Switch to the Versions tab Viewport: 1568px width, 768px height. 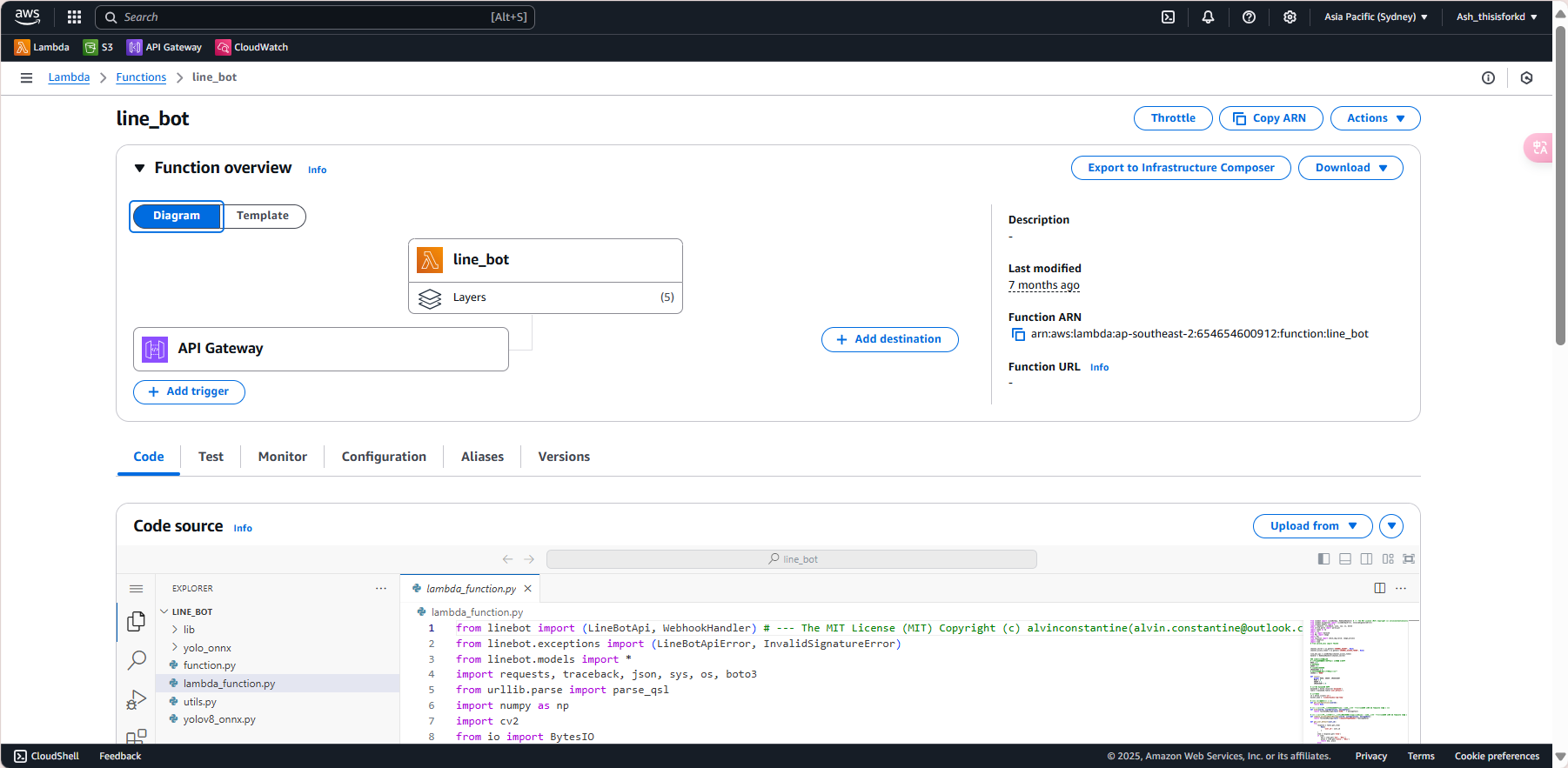[x=564, y=457]
